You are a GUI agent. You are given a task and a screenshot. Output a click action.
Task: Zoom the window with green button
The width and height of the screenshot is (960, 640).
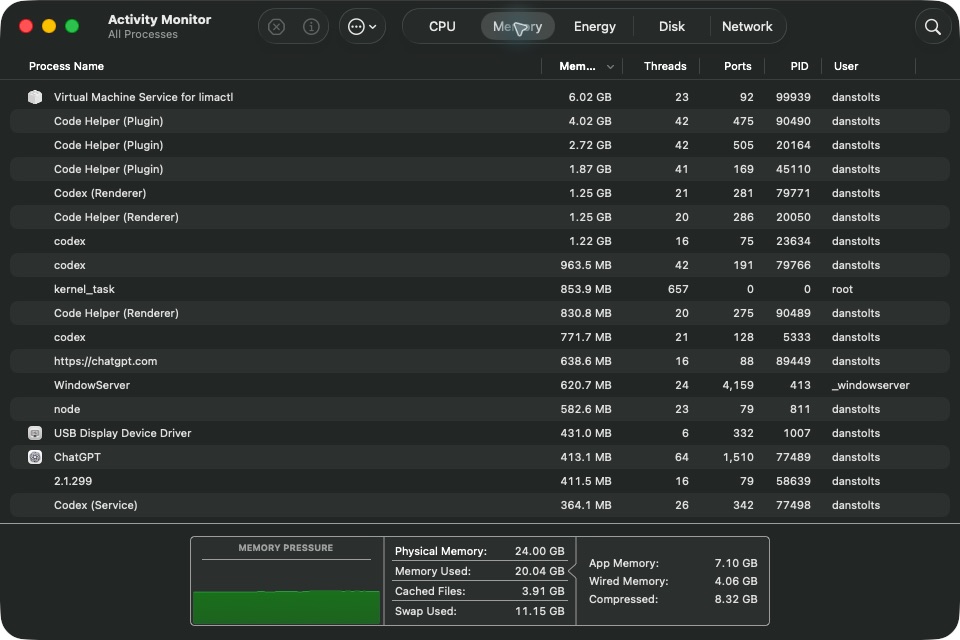pyautogui.click(x=72, y=26)
